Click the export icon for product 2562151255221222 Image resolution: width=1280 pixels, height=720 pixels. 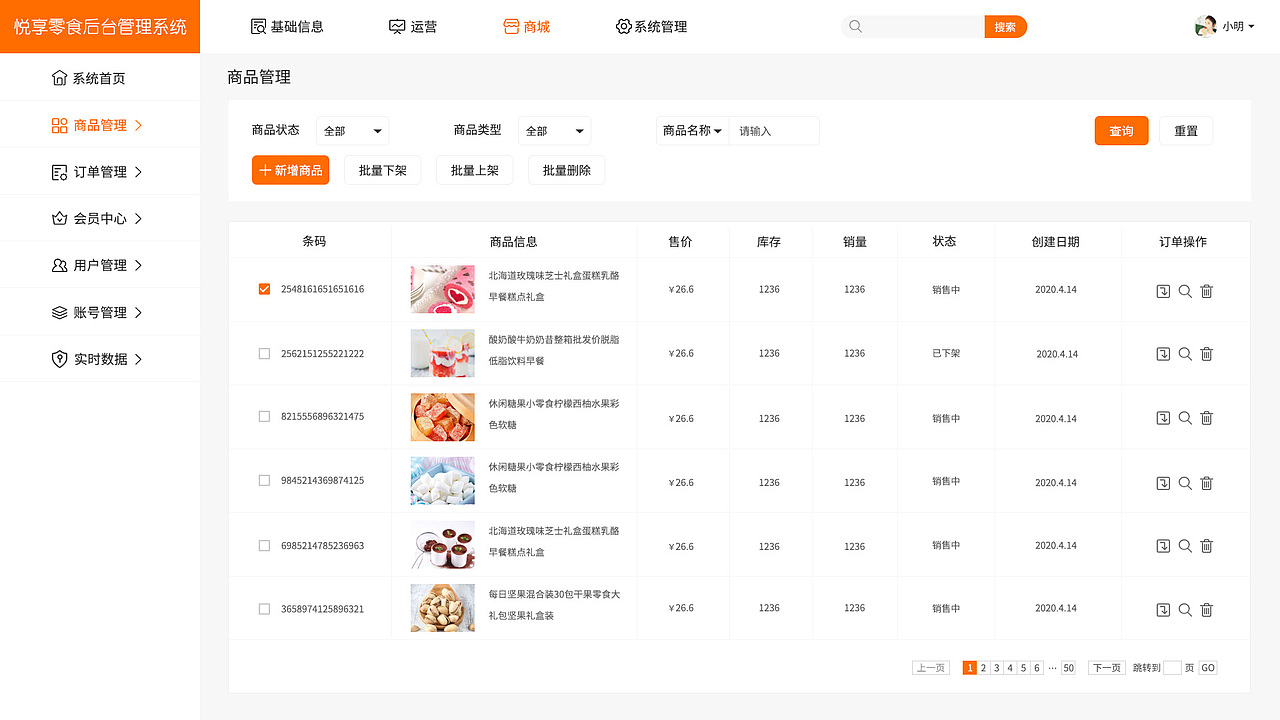(x=1163, y=354)
